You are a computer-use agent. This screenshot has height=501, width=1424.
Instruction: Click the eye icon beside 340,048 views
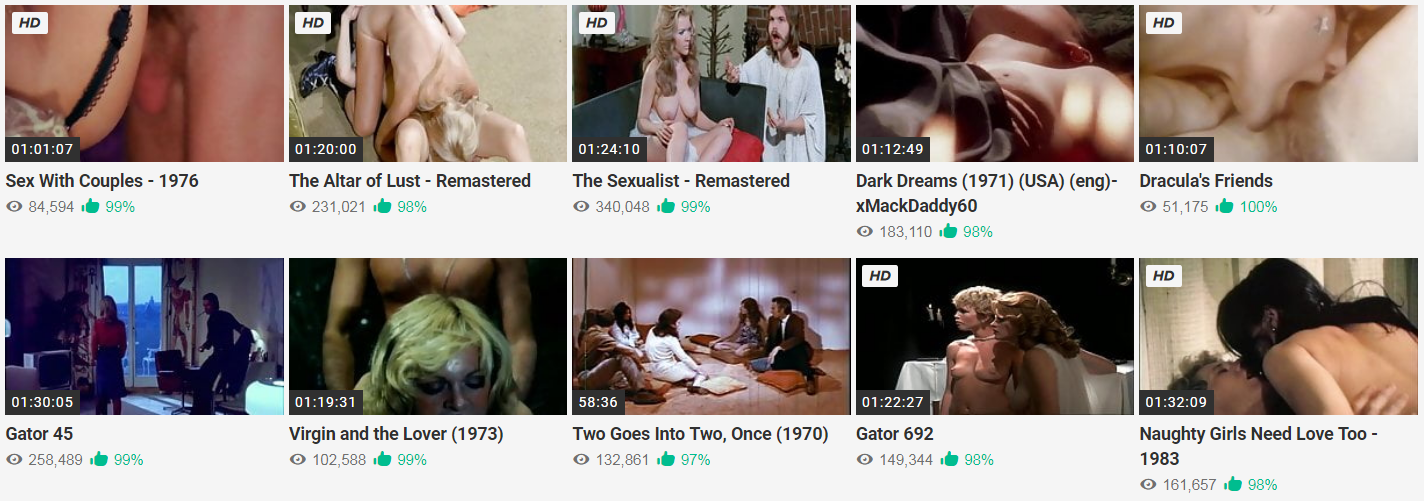(x=581, y=207)
